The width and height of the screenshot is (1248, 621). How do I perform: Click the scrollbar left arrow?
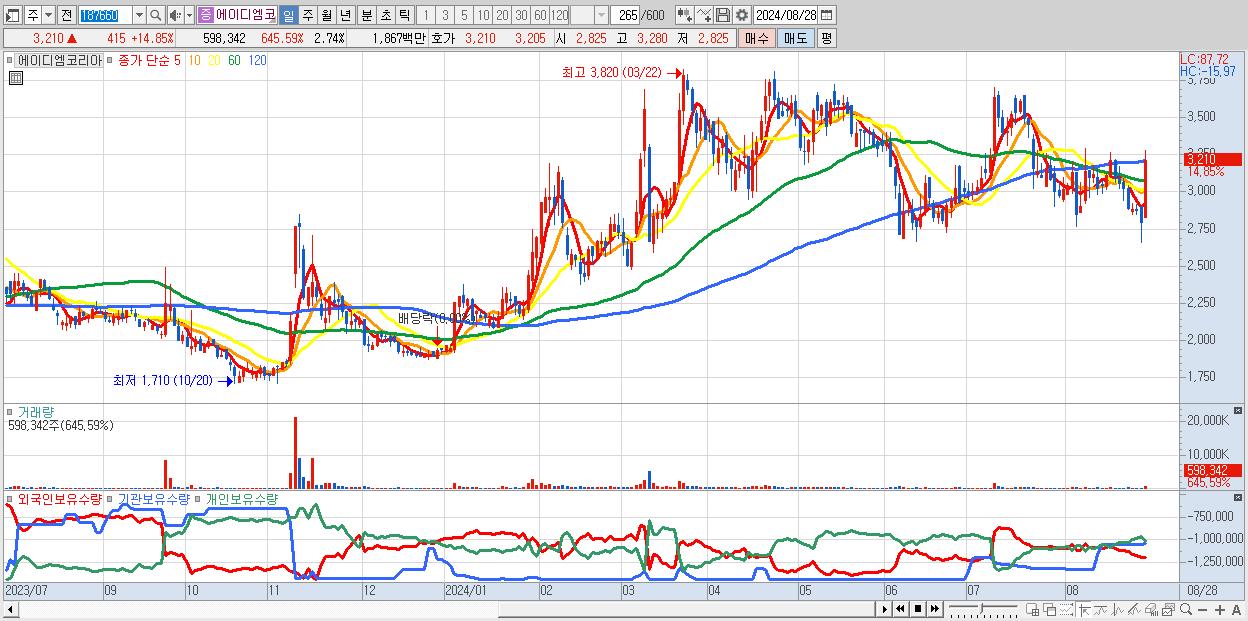[11, 609]
